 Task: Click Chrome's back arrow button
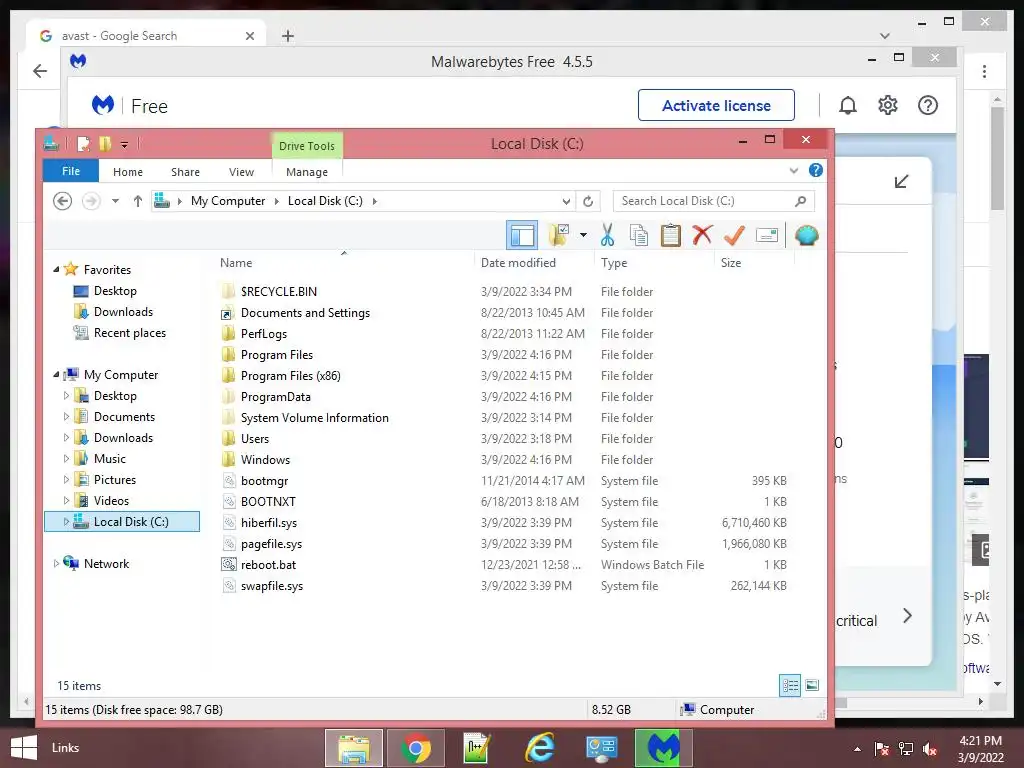40,71
